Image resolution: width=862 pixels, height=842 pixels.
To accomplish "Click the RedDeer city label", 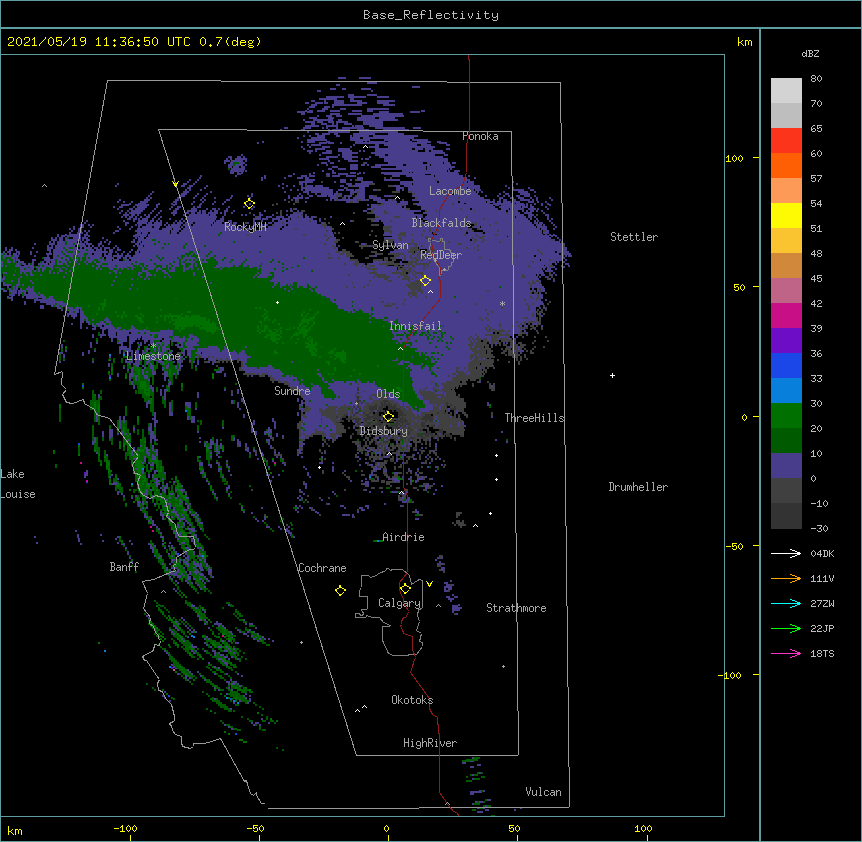I will (x=441, y=255).
